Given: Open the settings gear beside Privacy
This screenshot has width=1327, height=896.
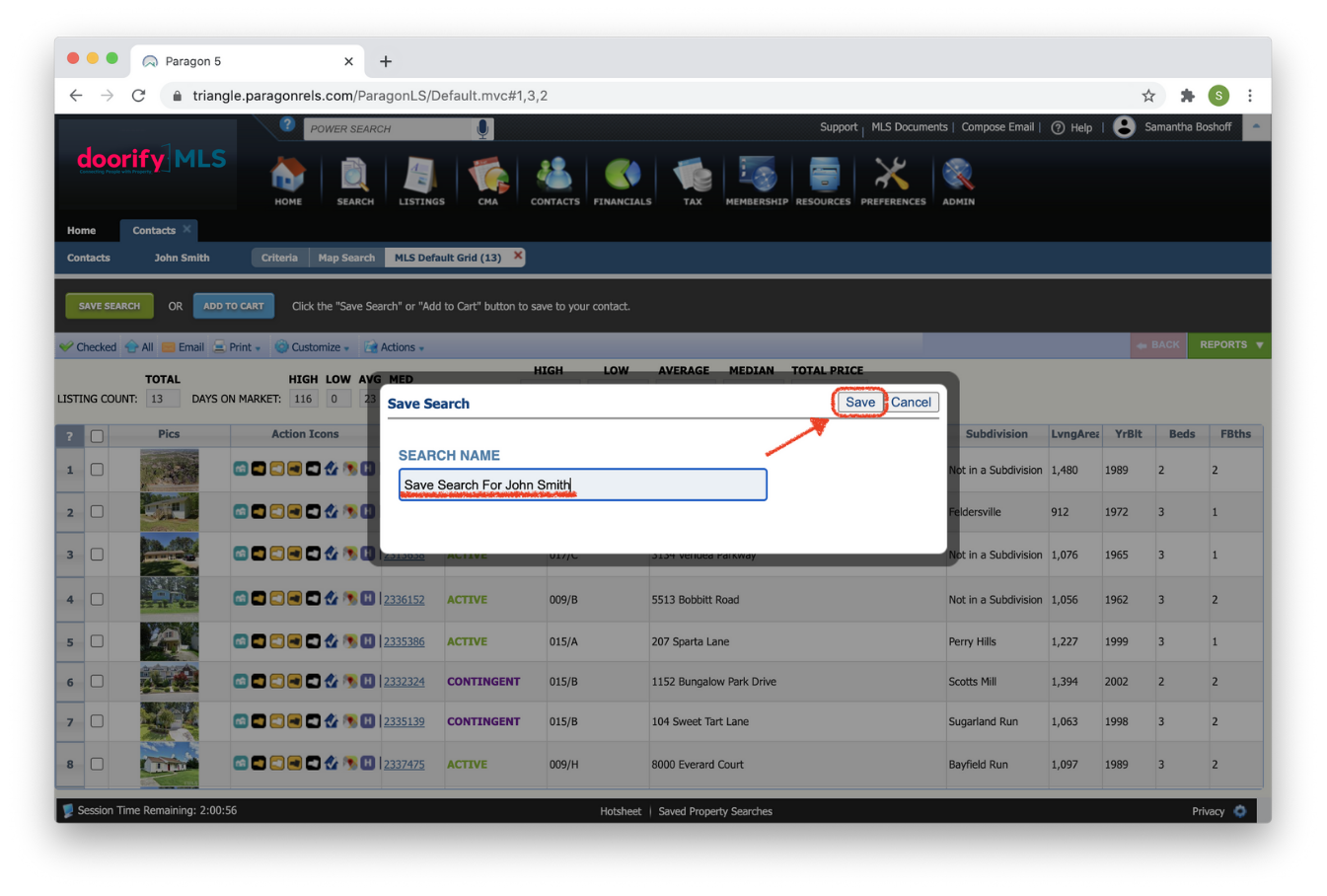Looking at the screenshot, I should pos(1240,811).
